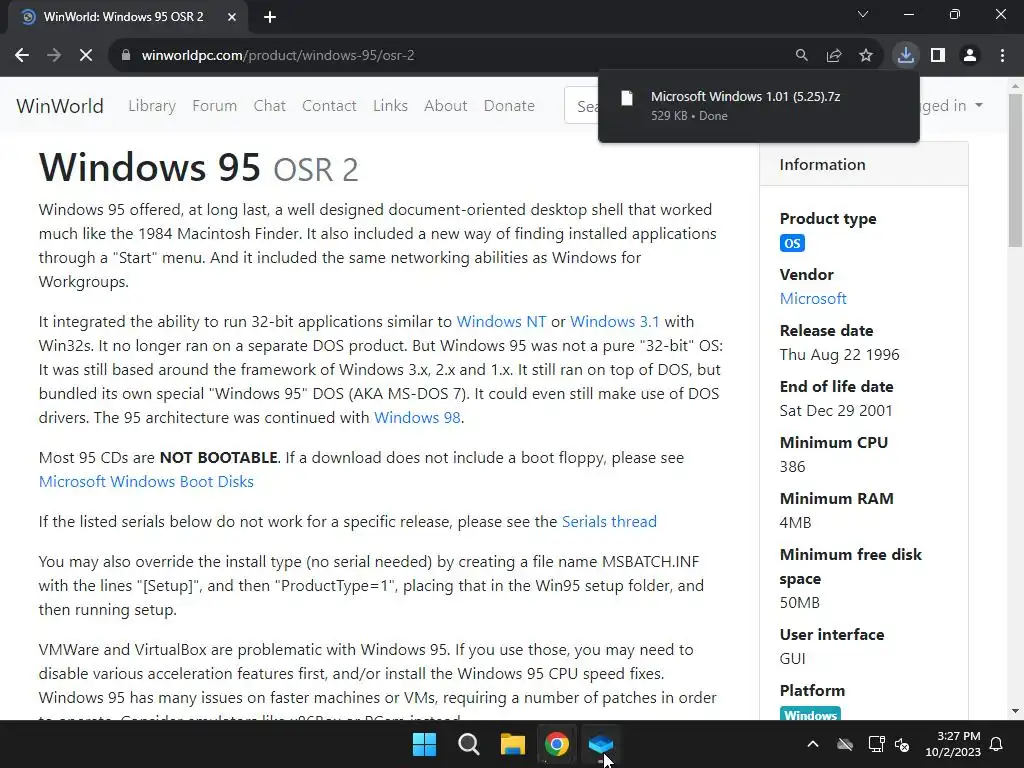This screenshot has width=1024, height=768.
Task: Open downloaded Microsoft Windows 1.01 file
Action: point(758,106)
